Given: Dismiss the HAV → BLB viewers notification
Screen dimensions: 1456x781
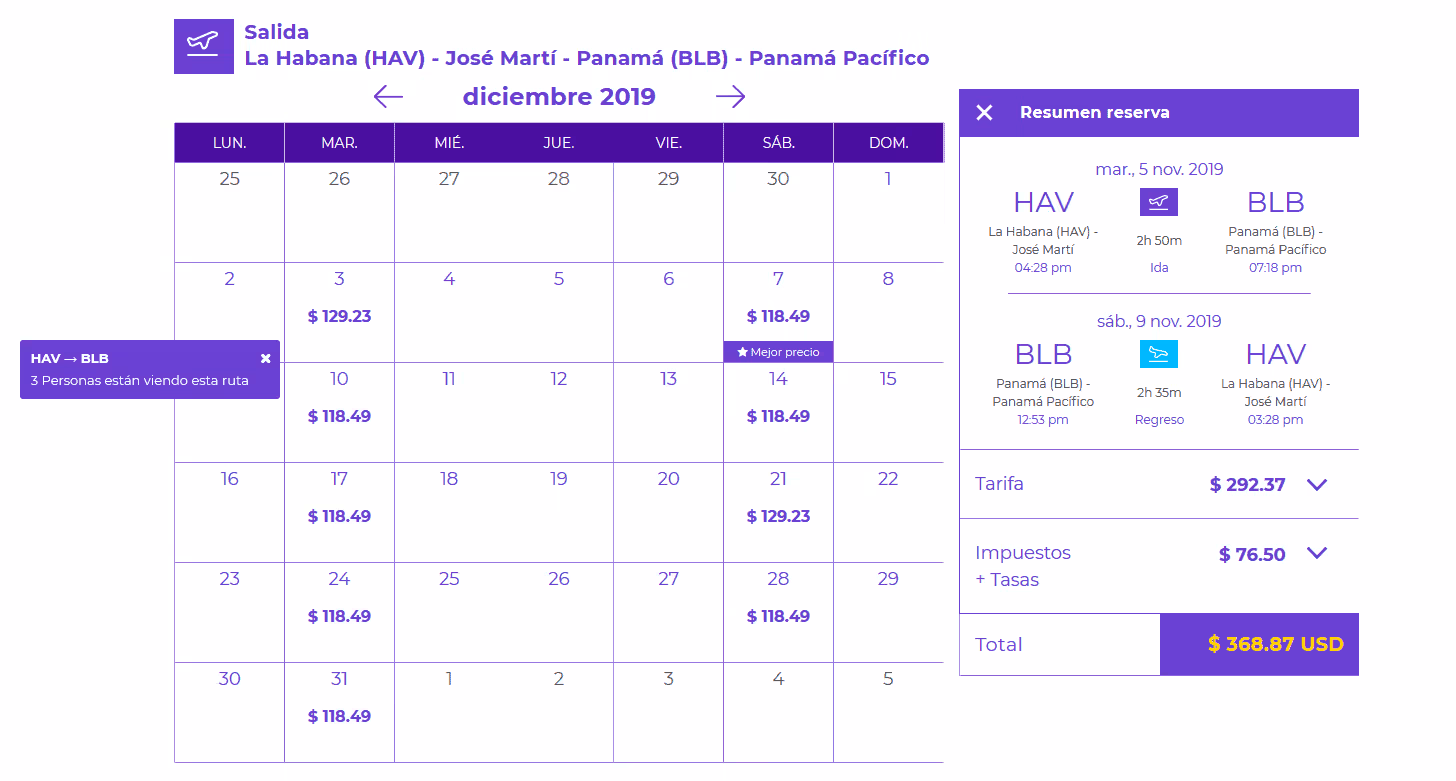Looking at the screenshot, I should [x=265, y=358].
